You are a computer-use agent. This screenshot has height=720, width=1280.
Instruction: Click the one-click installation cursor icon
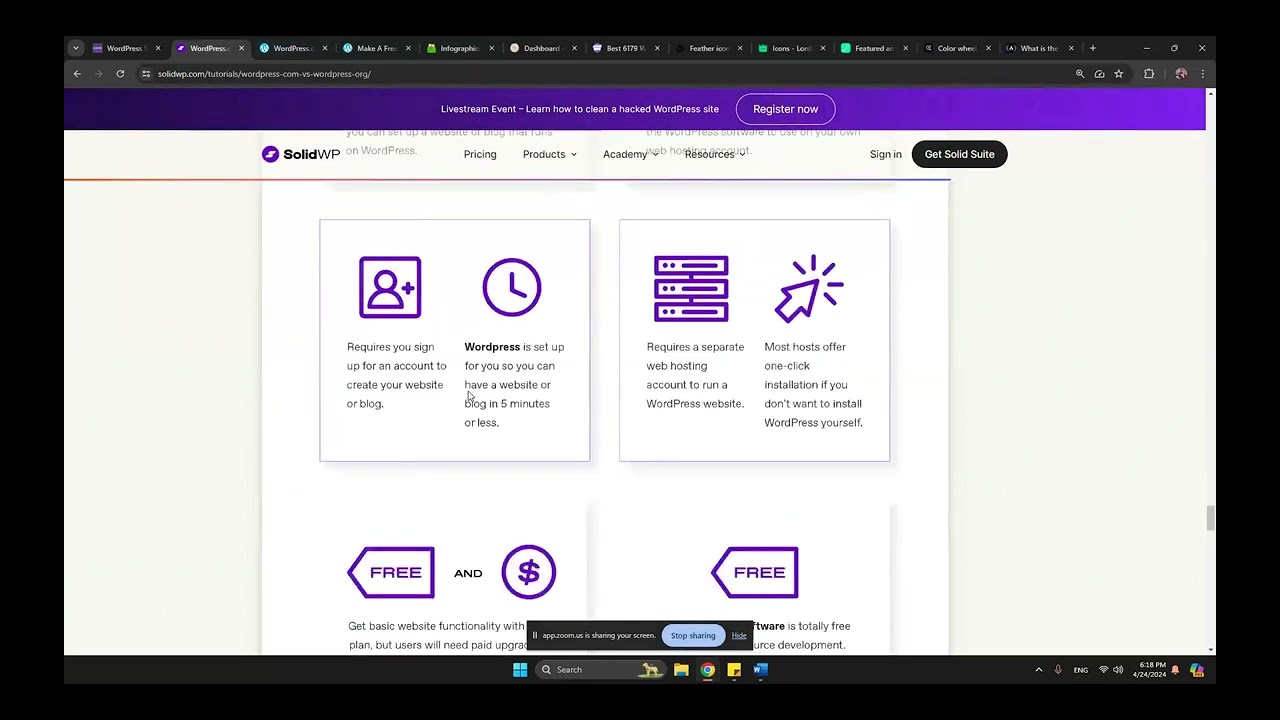[x=809, y=288]
